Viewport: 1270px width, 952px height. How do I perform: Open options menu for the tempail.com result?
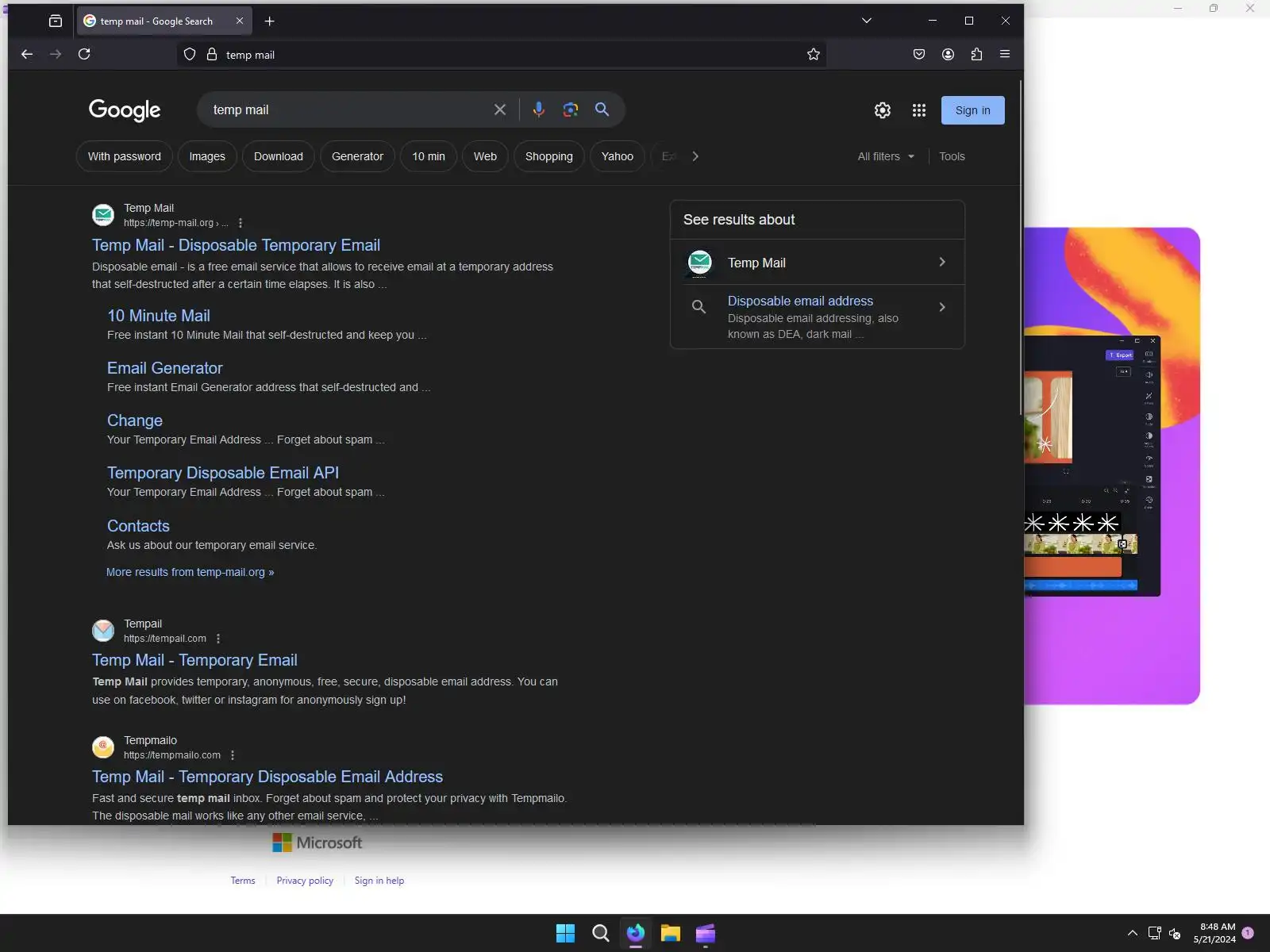[x=218, y=639]
